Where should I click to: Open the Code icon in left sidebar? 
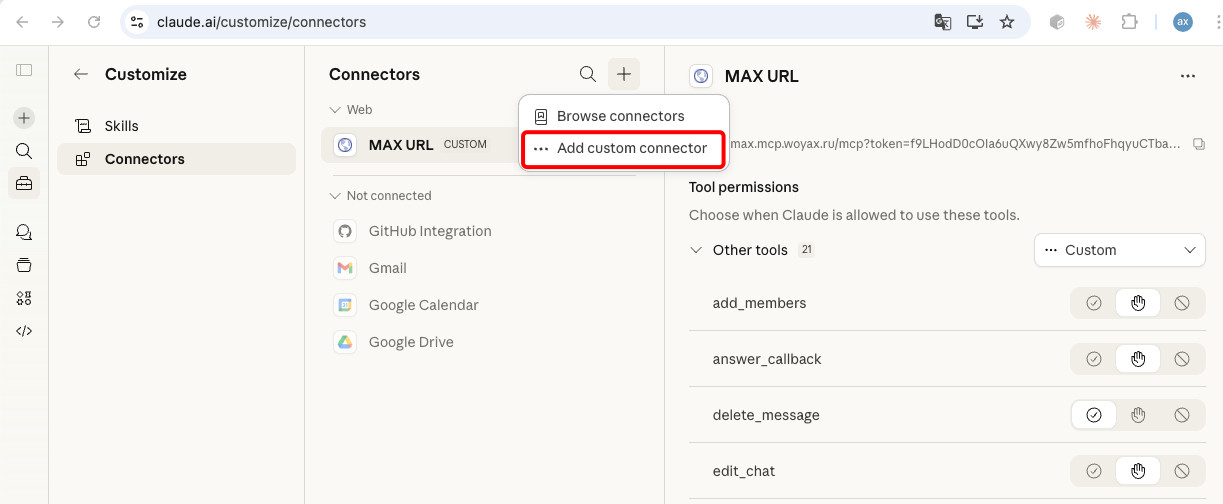click(x=24, y=331)
